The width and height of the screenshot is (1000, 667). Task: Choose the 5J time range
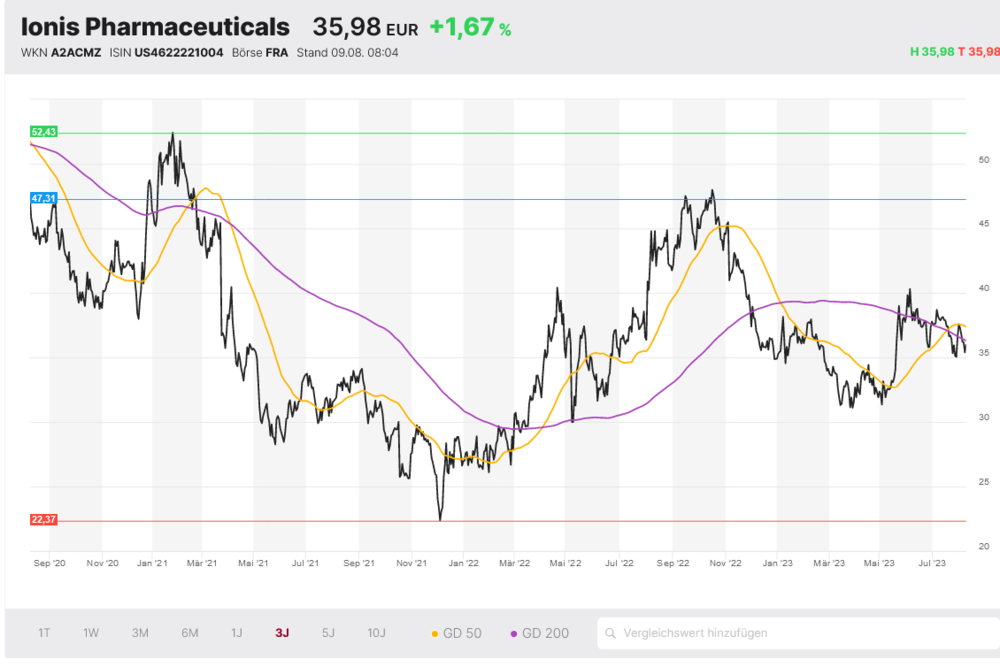pyautogui.click(x=328, y=633)
